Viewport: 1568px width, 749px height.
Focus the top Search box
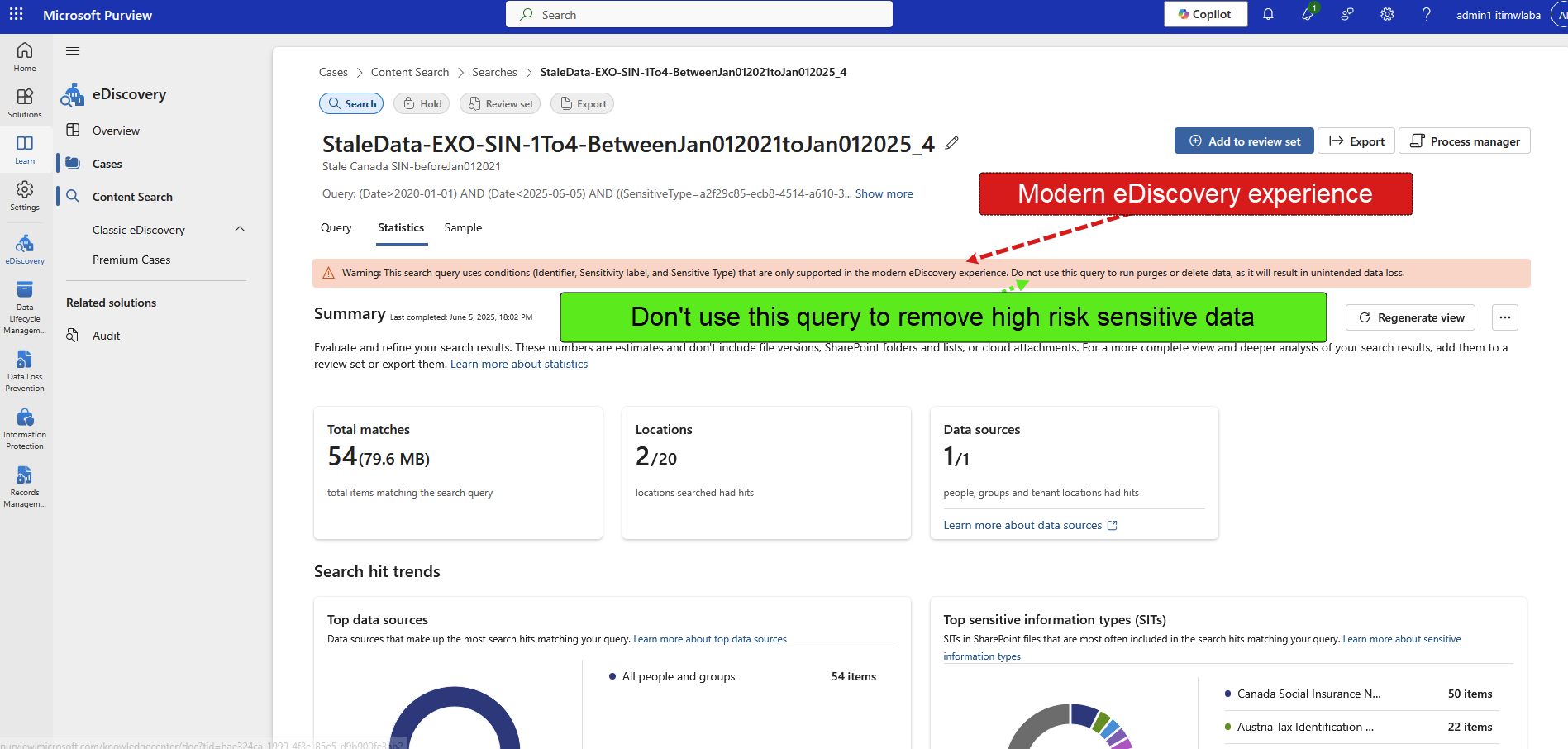click(x=699, y=14)
